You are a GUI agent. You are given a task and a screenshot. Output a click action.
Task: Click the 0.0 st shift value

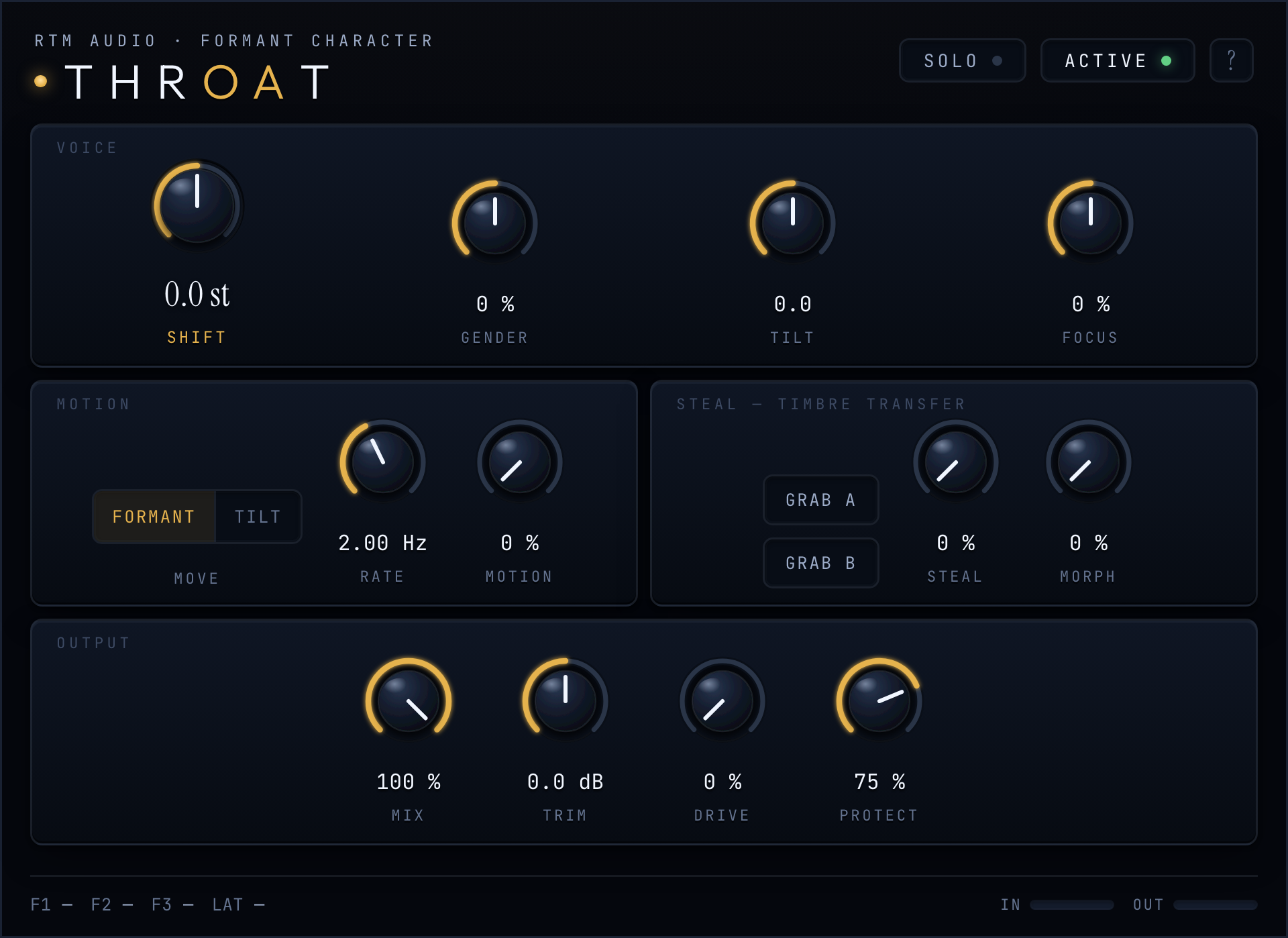(x=197, y=295)
